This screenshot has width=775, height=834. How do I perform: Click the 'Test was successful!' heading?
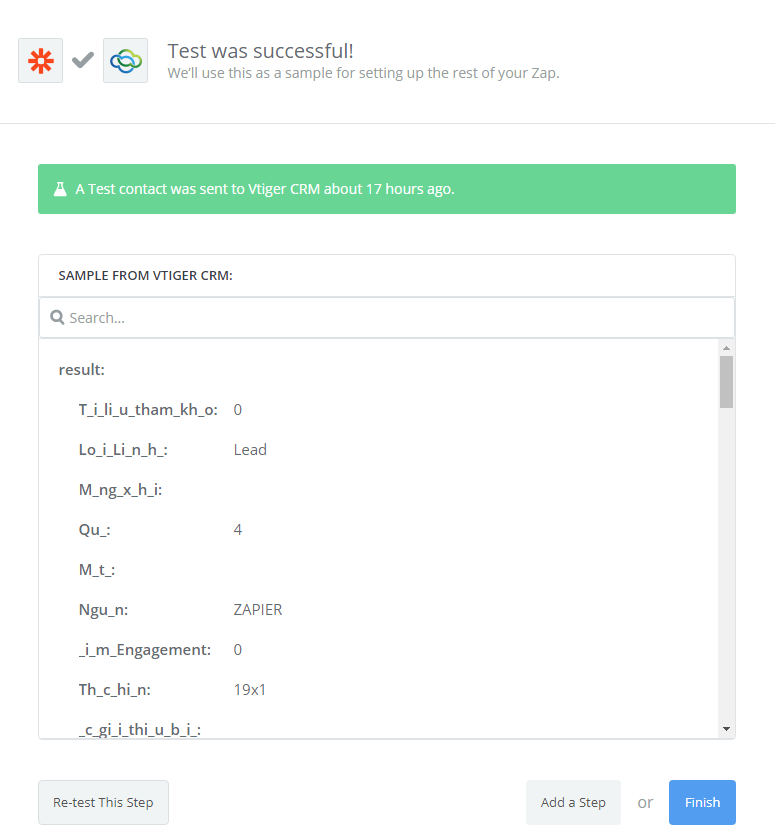click(260, 51)
